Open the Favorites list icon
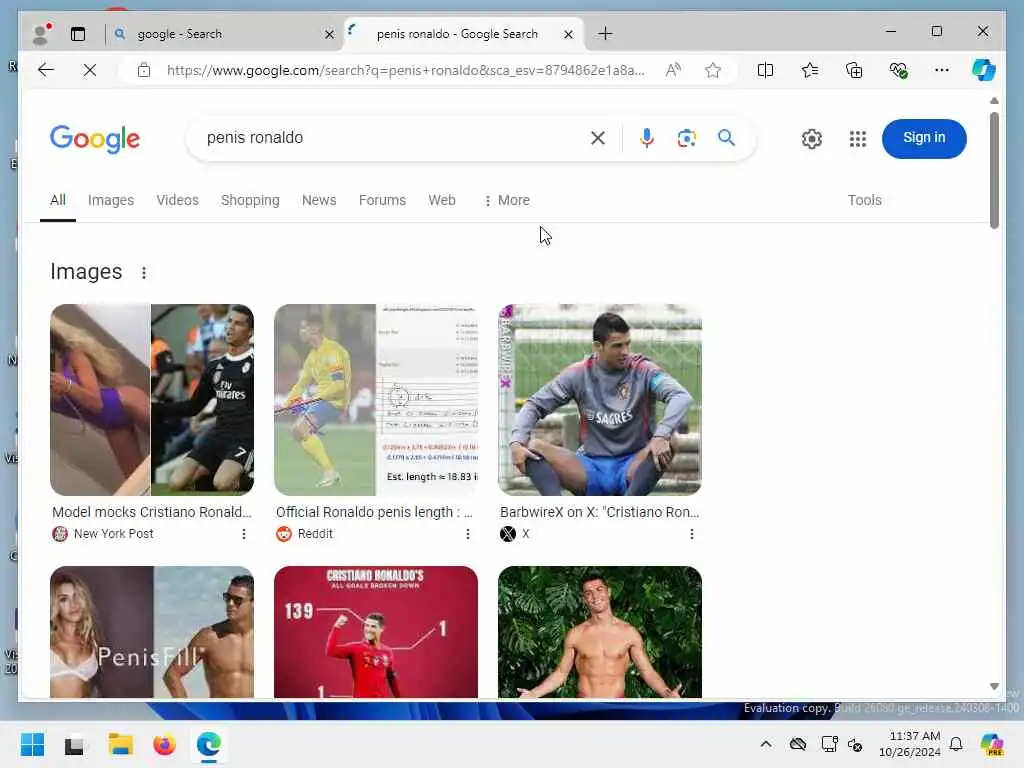Image resolution: width=1024 pixels, height=768 pixels. coord(810,70)
